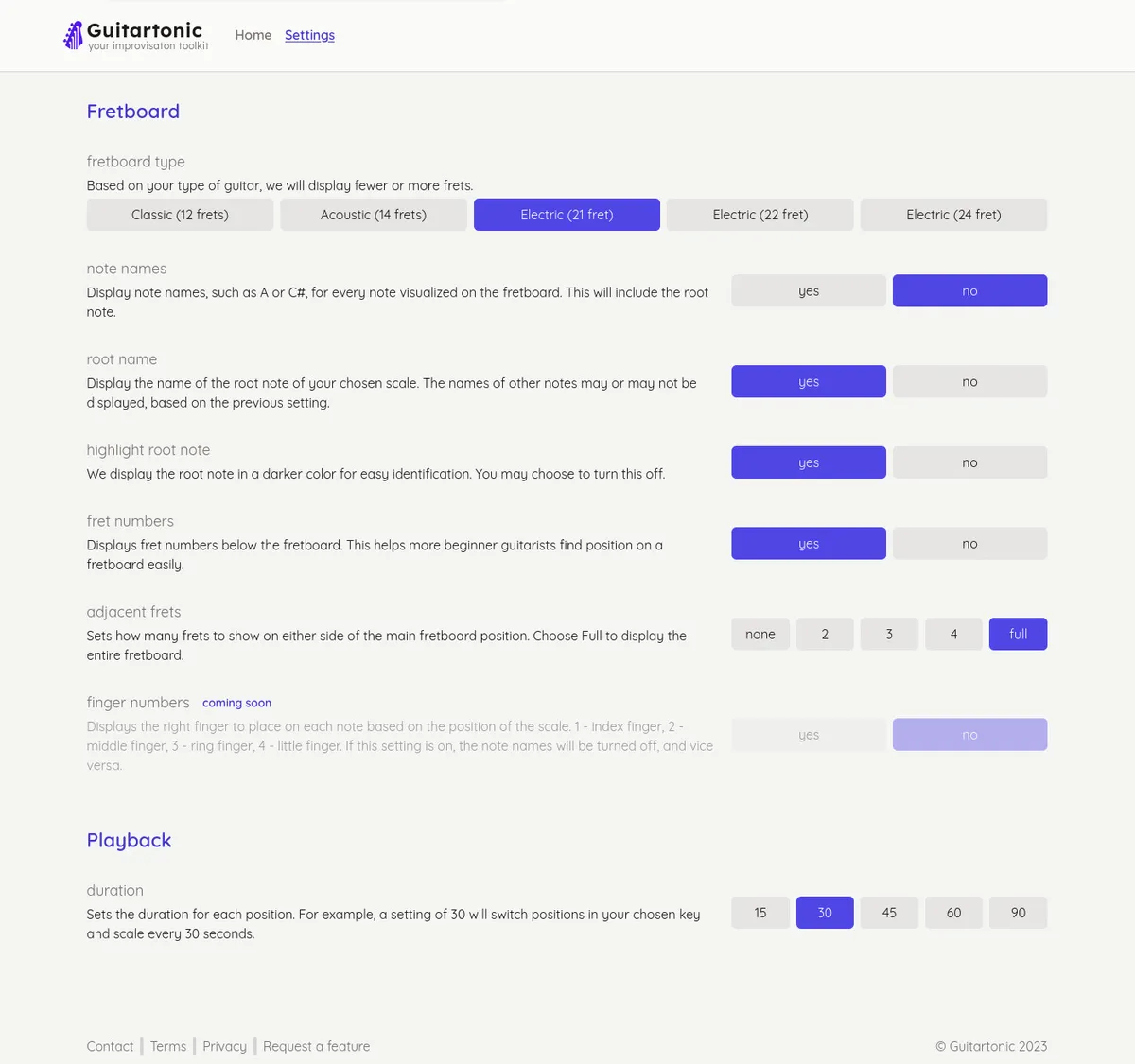
Task: Disable highlight root note option
Action: pyautogui.click(x=969, y=462)
